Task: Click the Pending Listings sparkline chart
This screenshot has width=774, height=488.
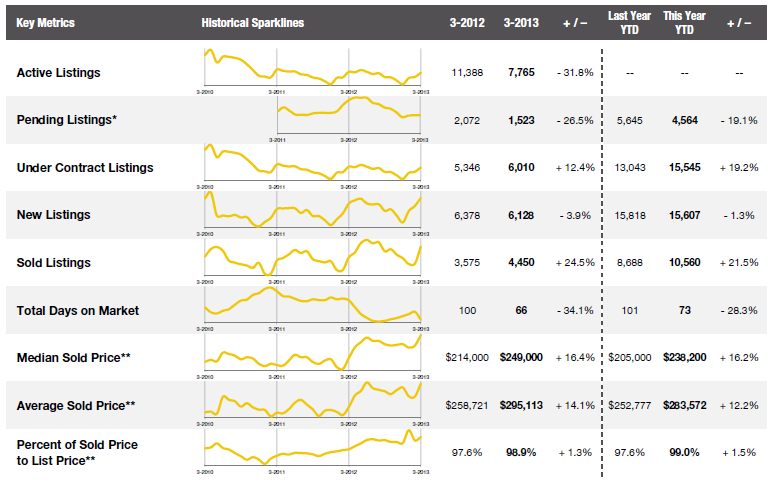Action: click(350, 119)
